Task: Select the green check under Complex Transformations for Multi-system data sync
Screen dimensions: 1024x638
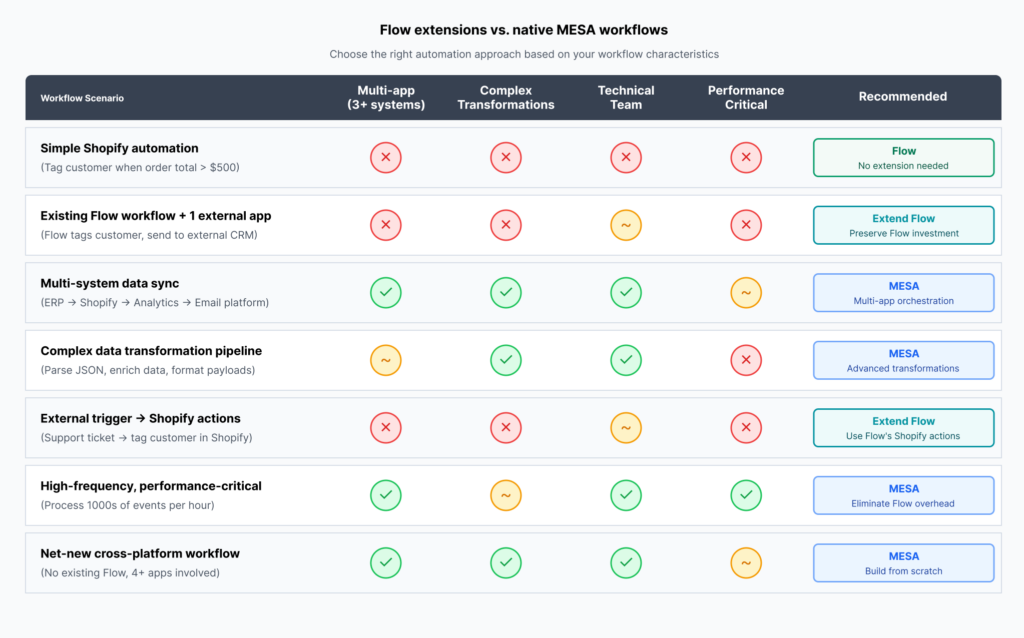Action: click(506, 292)
